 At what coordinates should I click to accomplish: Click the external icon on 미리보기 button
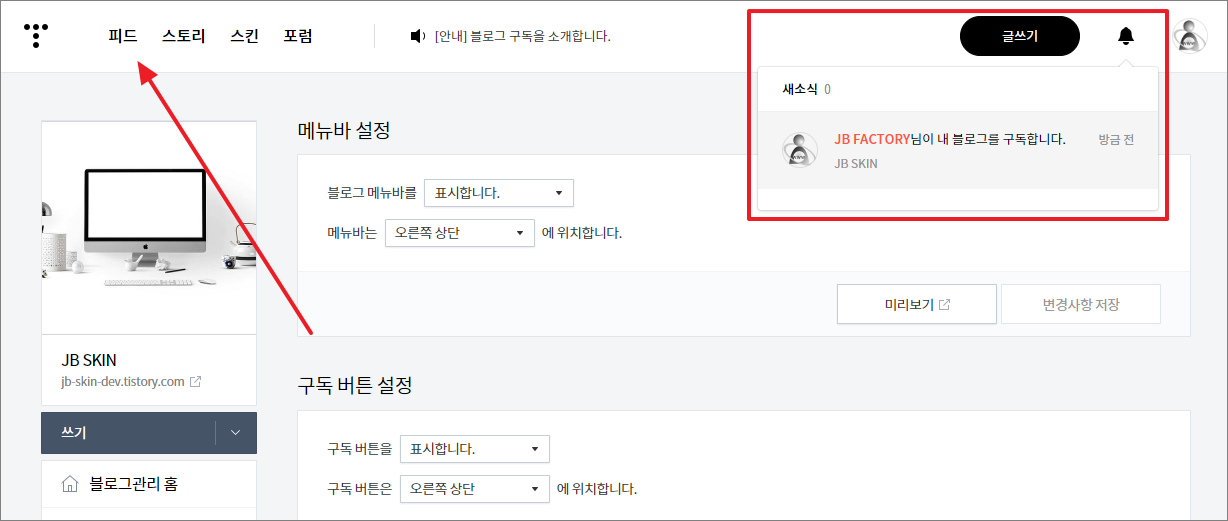tap(945, 305)
